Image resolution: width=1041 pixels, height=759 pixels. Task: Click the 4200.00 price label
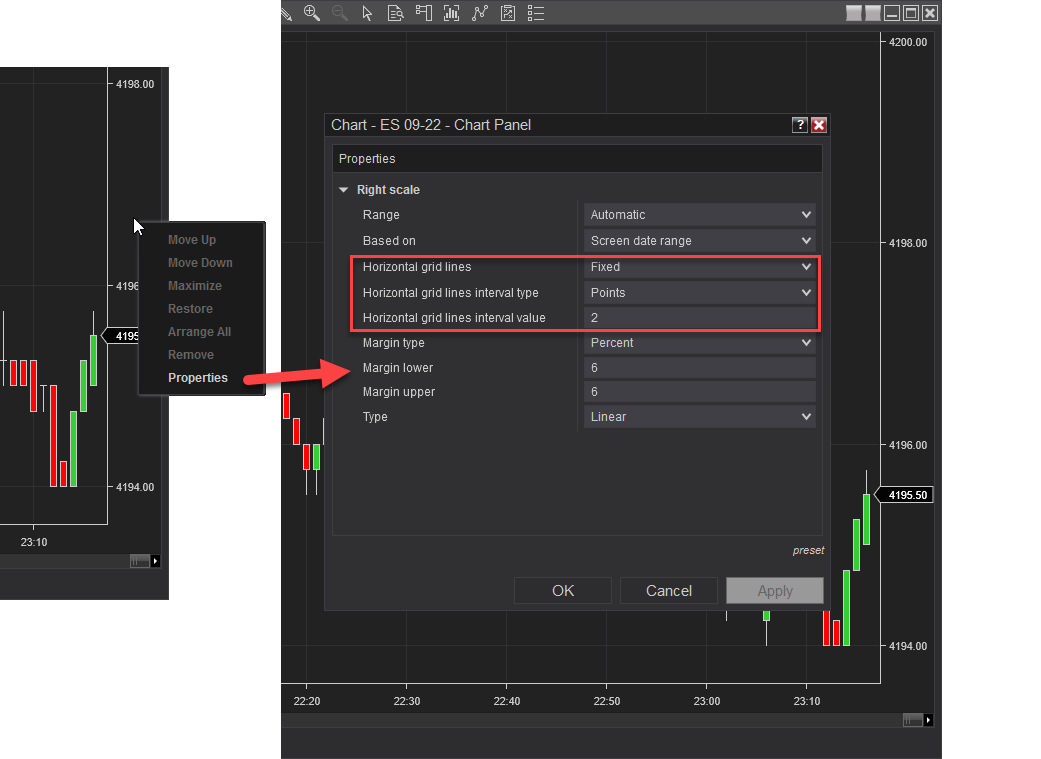908,42
